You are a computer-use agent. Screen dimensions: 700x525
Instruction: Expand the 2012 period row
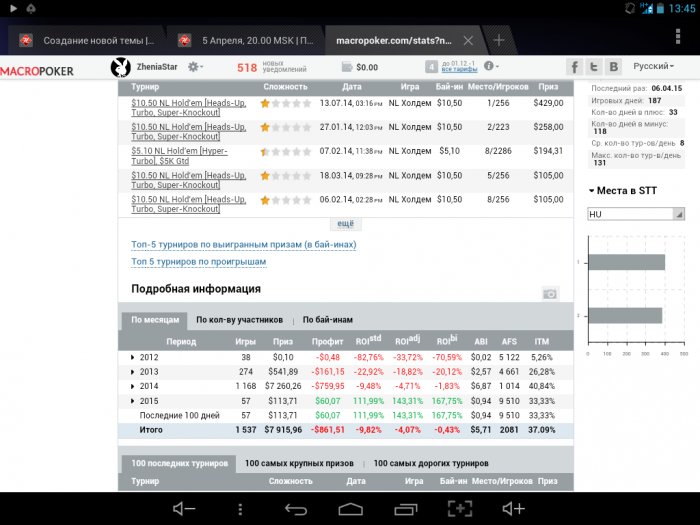pyautogui.click(x=134, y=357)
